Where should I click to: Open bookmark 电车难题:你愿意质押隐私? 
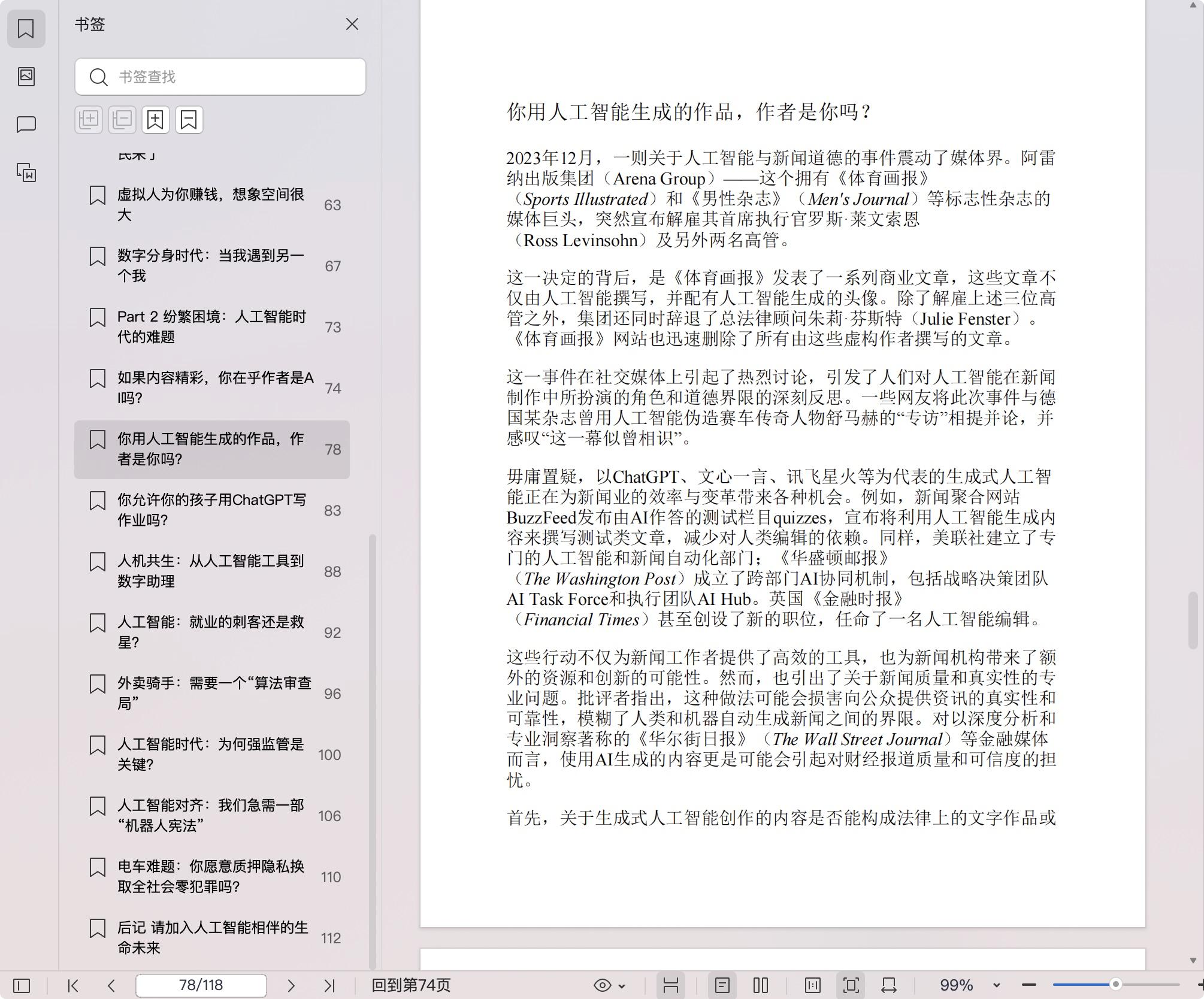212,877
